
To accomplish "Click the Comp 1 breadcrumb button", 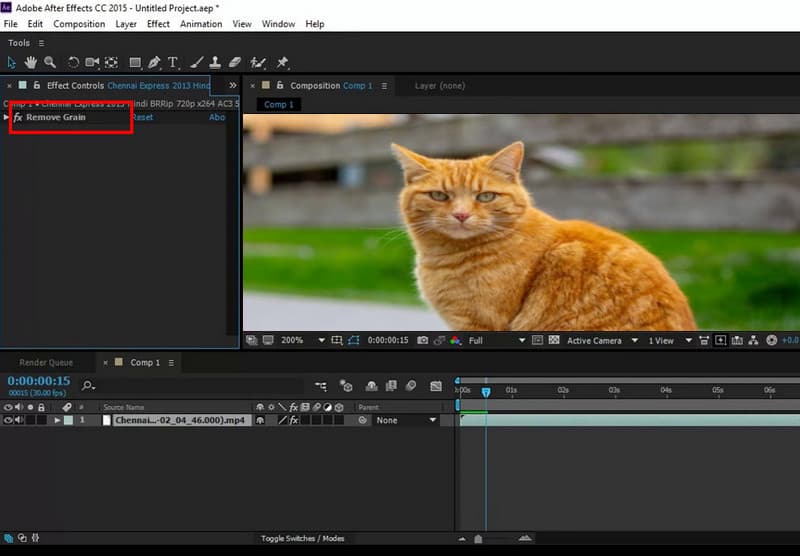I will 279,105.
